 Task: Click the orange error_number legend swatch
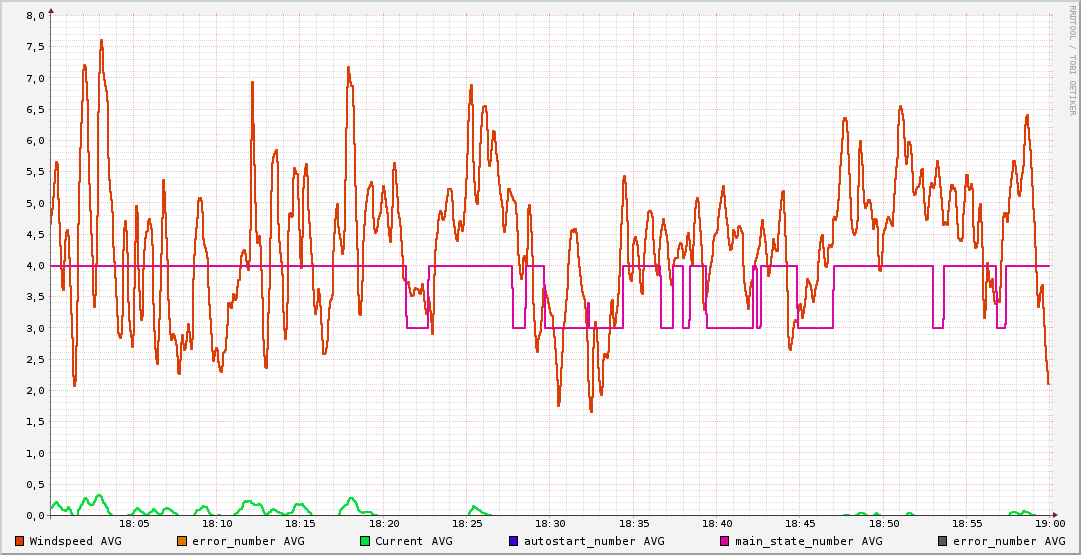pyautogui.click(x=182, y=541)
